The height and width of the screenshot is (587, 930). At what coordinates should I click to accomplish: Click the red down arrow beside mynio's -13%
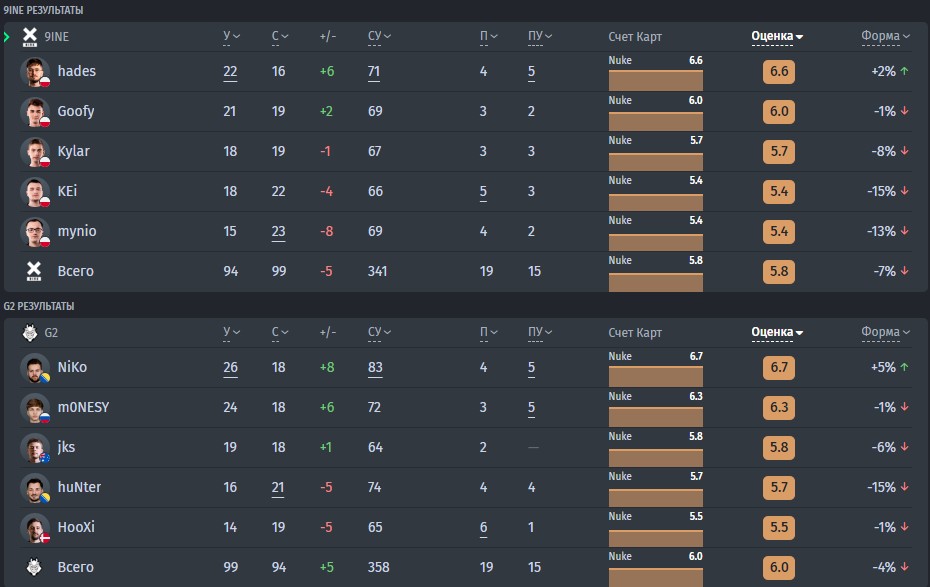coord(904,231)
